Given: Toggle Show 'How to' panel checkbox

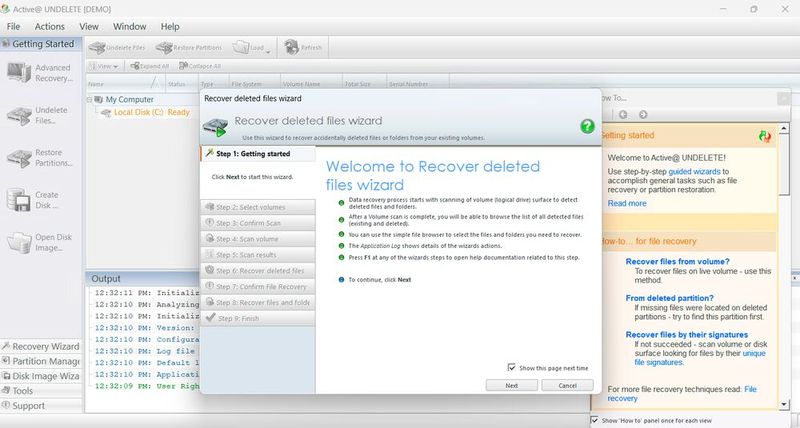Looking at the screenshot, I should [x=594, y=420].
